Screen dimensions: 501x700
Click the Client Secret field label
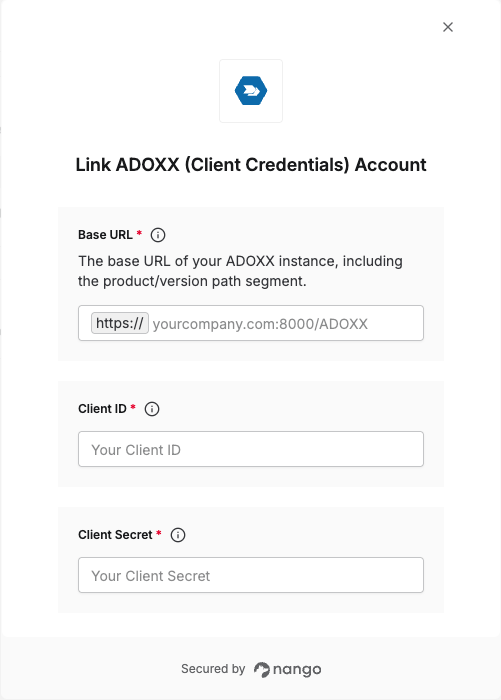click(115, 535)
